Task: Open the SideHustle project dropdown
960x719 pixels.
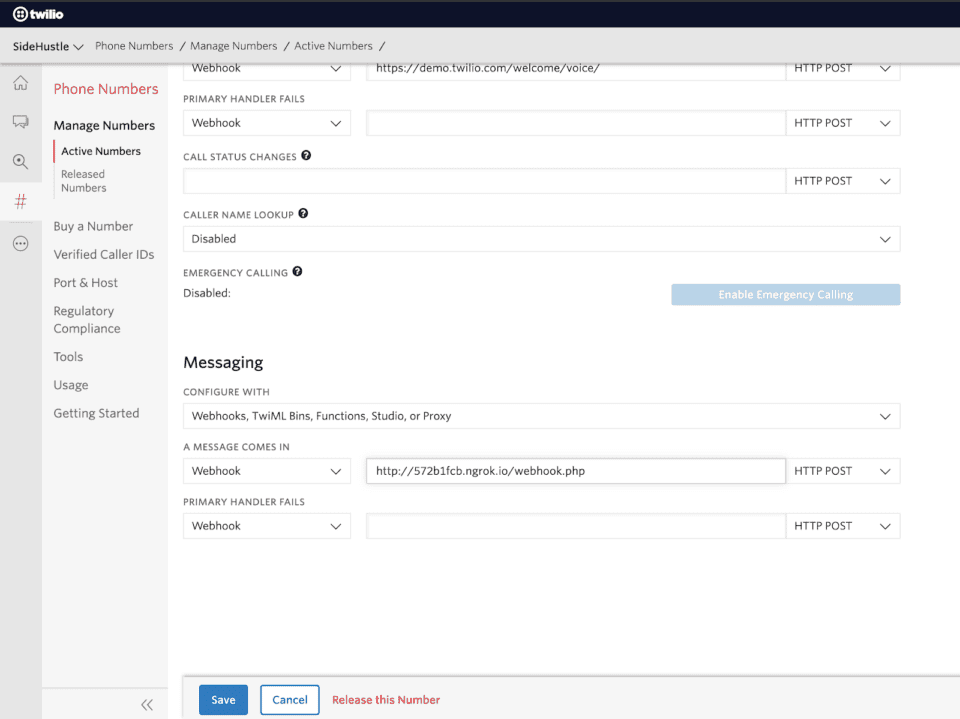Action: (x=48, y=46)
